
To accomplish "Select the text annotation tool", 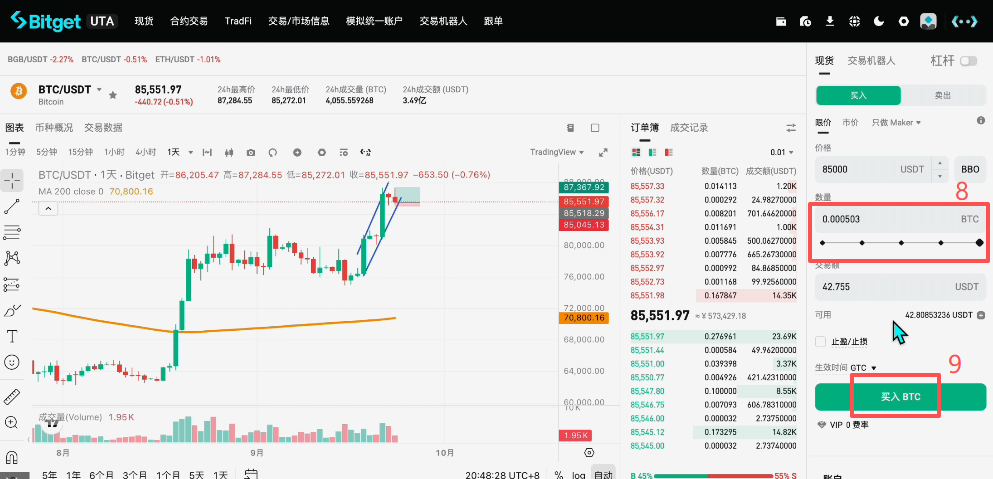I will pyautogui.click(x=12, y=336).
